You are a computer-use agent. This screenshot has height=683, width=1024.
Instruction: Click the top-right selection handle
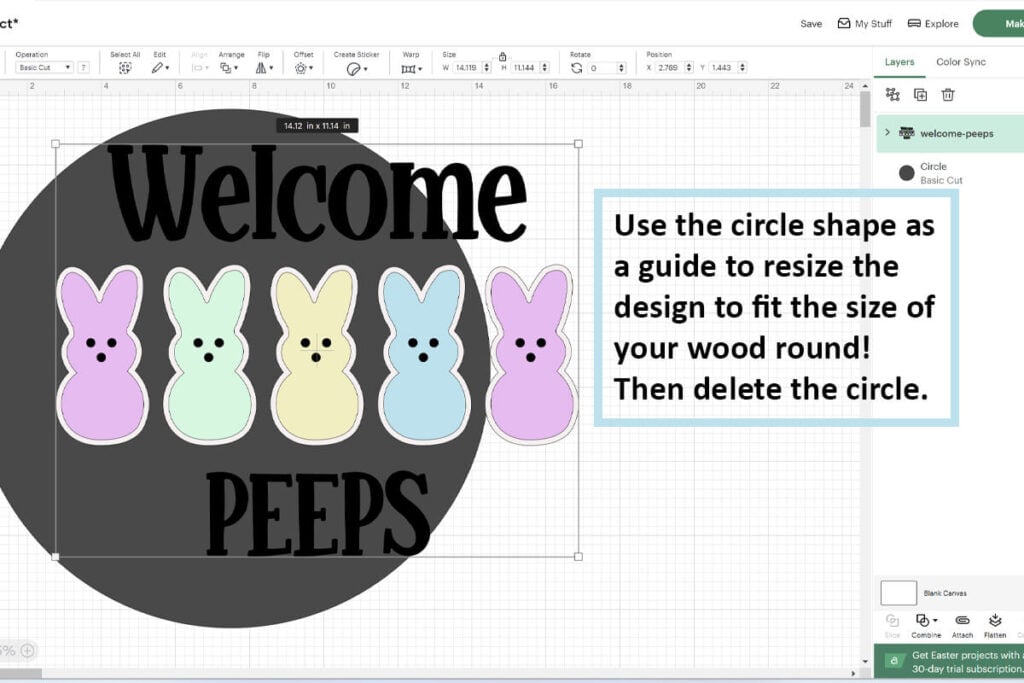(578, 144)
